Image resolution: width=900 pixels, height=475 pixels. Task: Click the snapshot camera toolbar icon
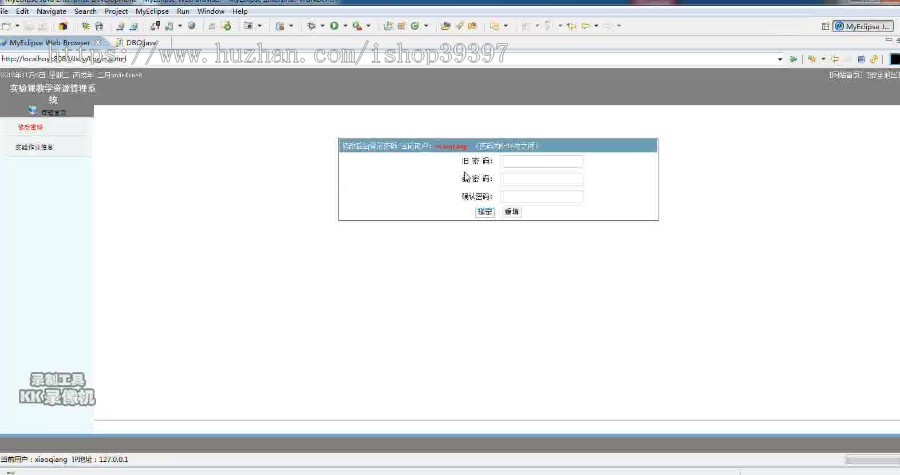coord(248,26)
